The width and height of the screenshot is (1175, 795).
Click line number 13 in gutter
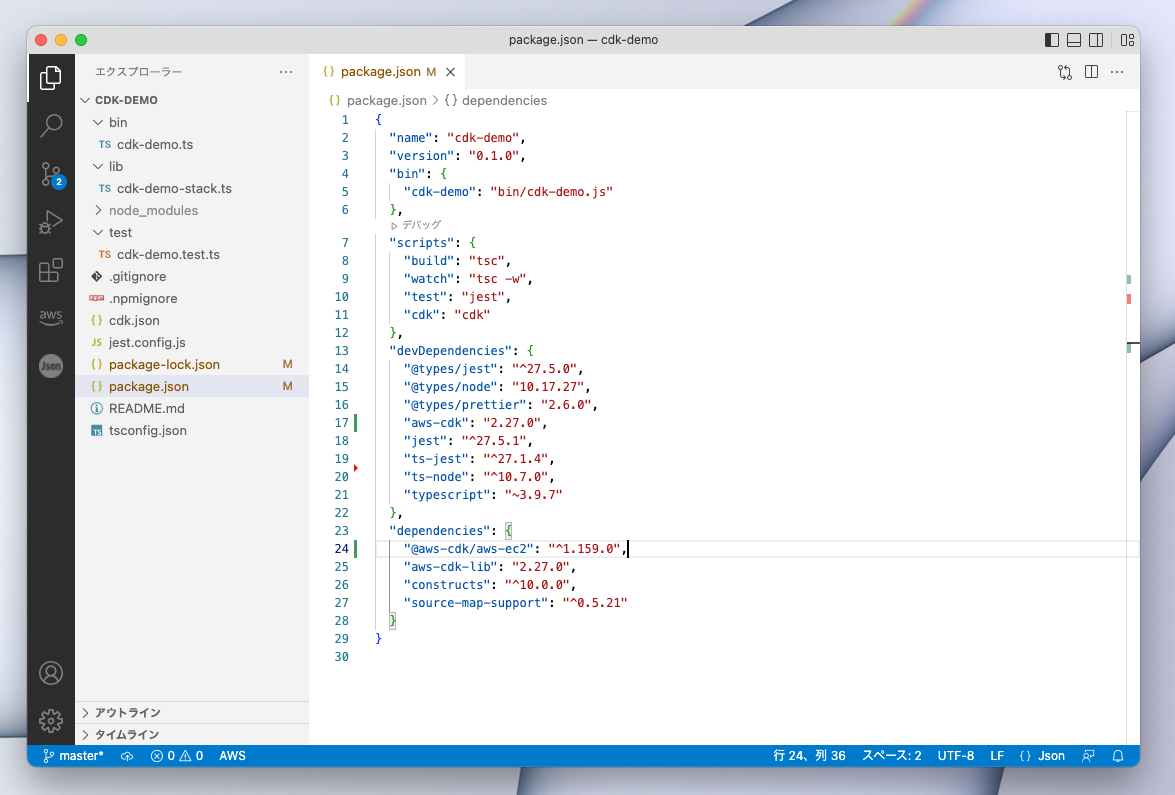(x=342, y=351)
